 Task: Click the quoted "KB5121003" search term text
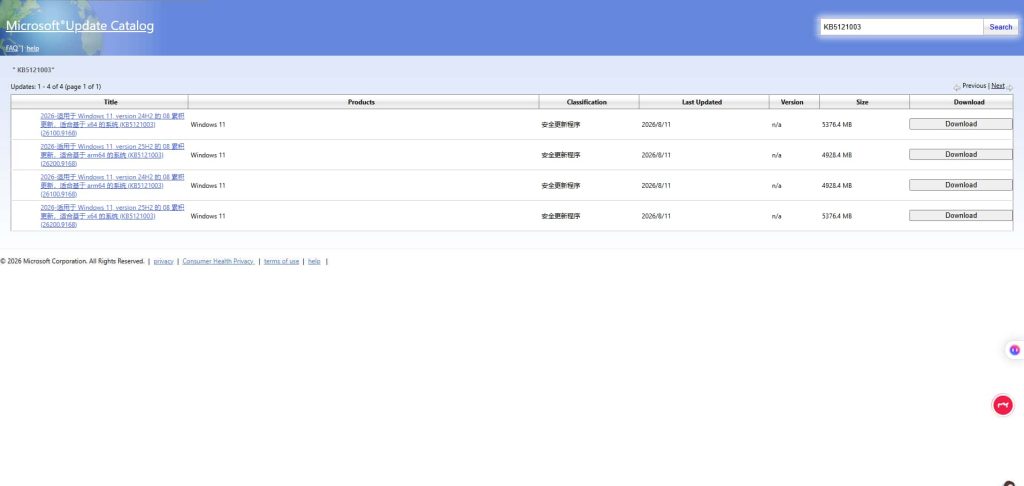tap(34, 69)
